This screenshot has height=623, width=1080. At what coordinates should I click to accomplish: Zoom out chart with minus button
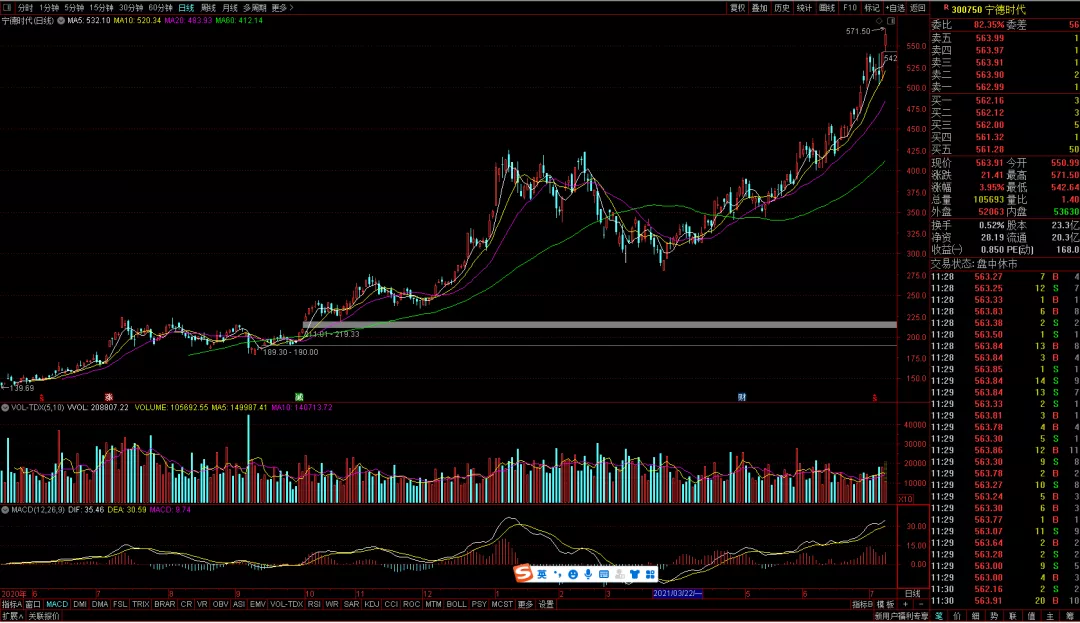point(921,604)
